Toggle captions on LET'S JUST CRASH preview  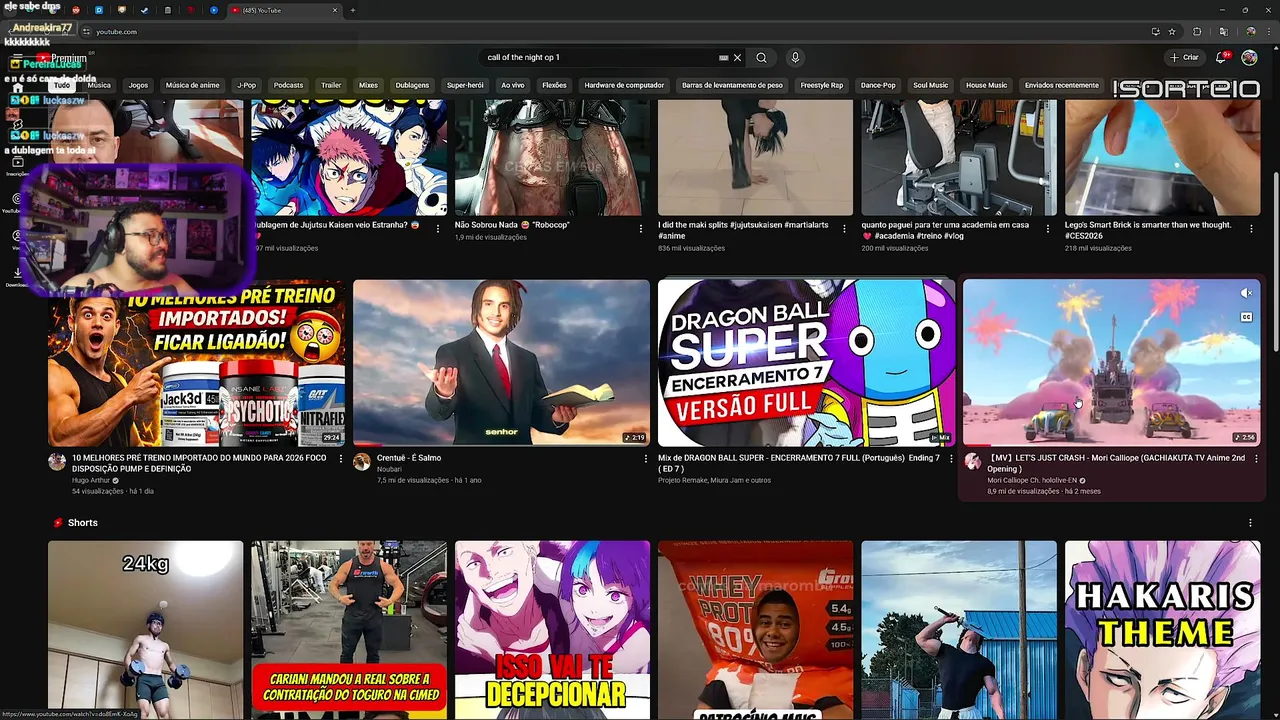pyautogui.click(x=1246, y=317)
